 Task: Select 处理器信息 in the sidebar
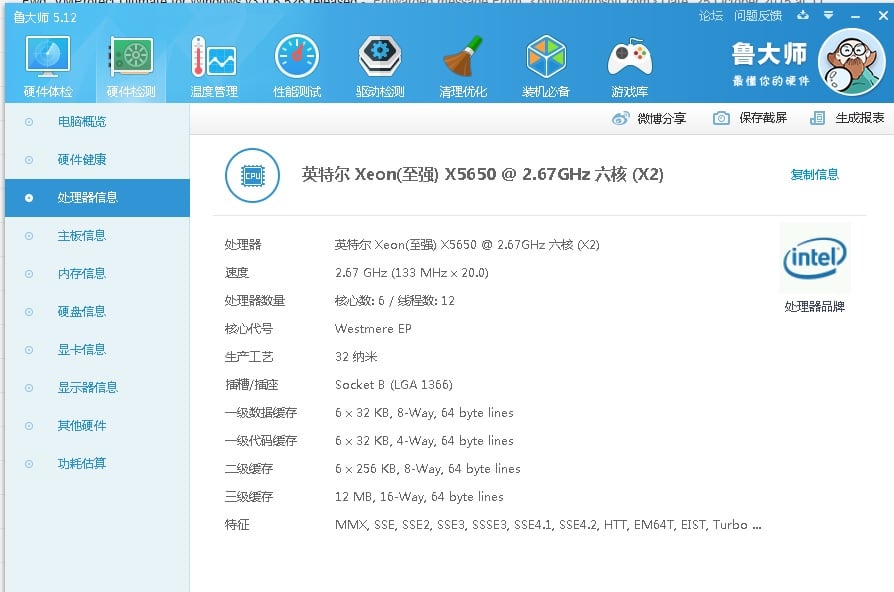point(97,198)
